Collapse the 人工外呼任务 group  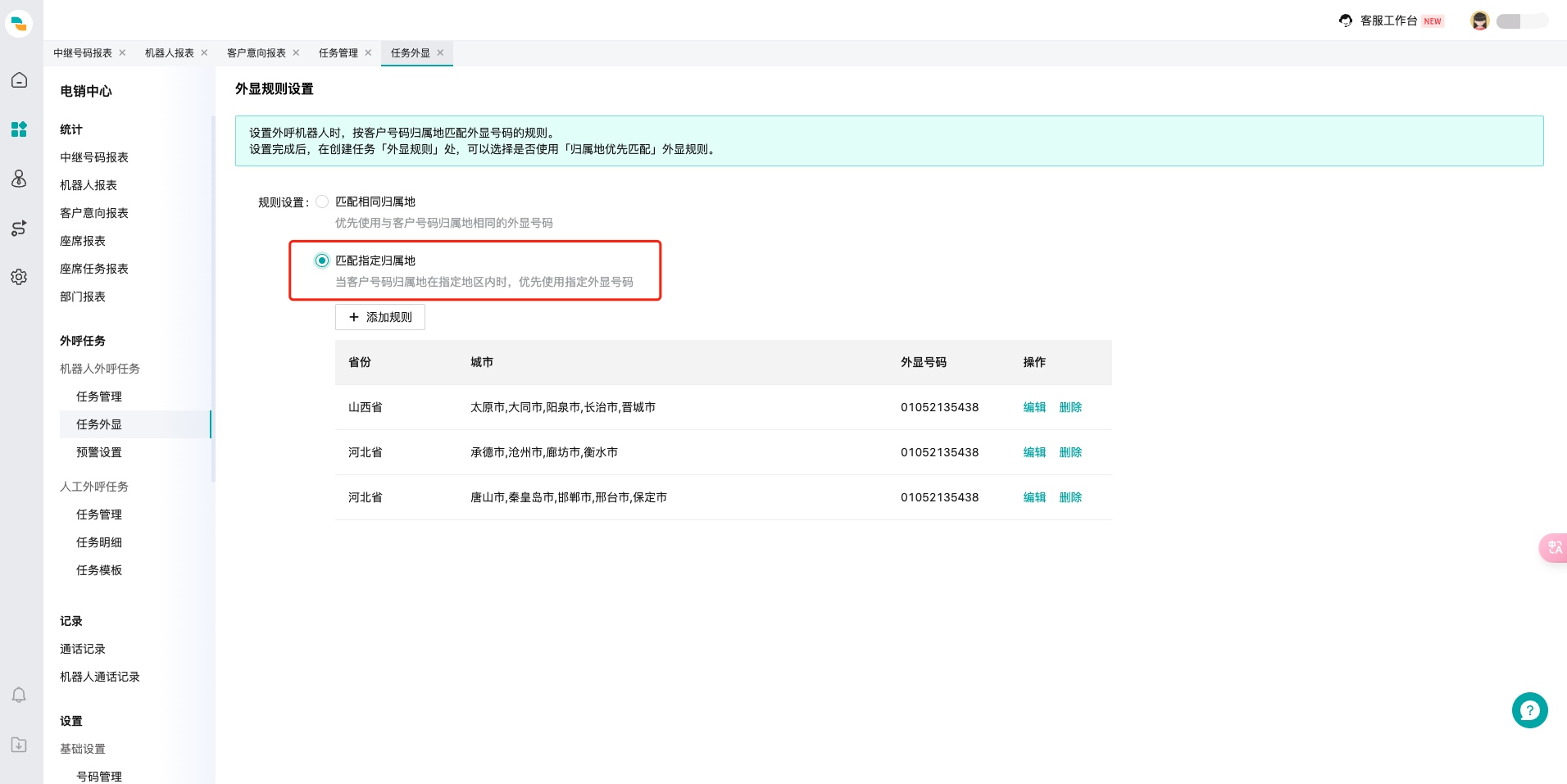coord(94,487)
